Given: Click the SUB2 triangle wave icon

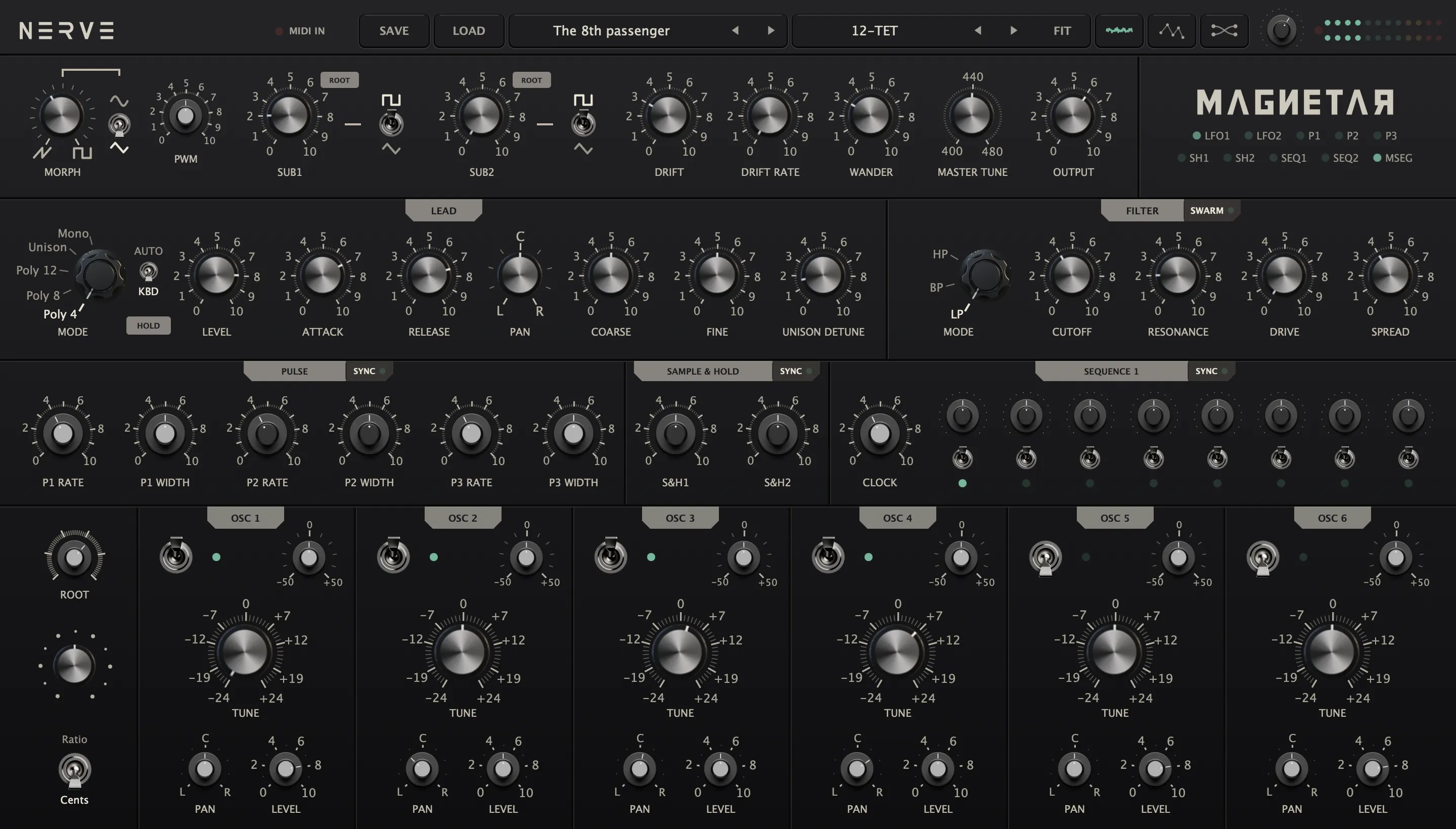Looking at the screenshot, I should (x=583, y=149).
